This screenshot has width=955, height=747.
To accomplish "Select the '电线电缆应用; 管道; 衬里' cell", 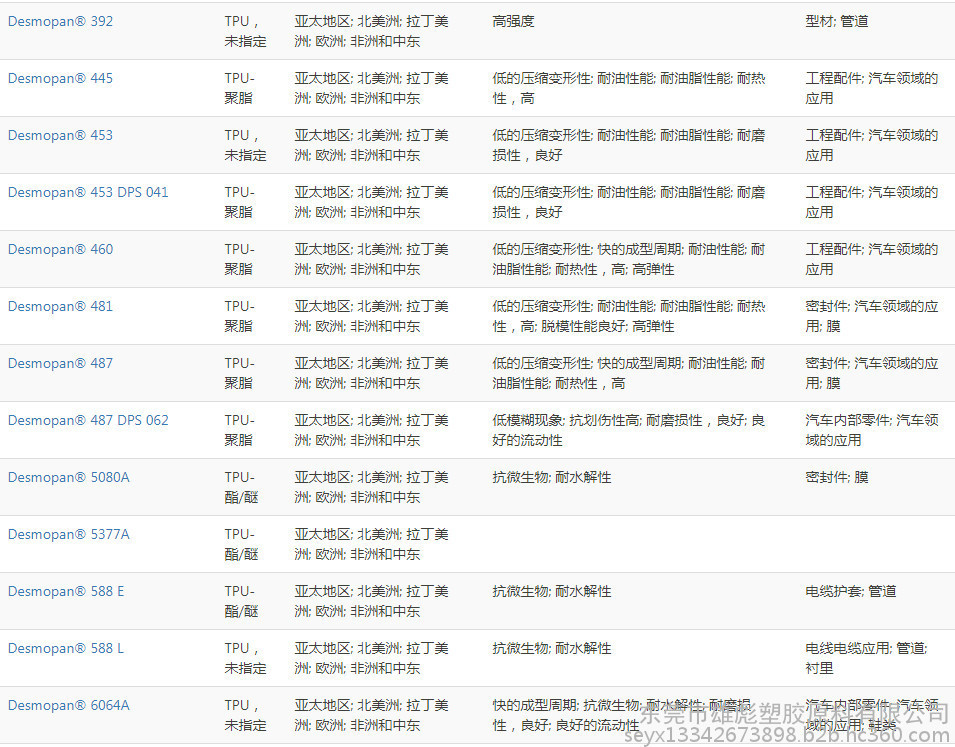I will click(x=866, y=658).
